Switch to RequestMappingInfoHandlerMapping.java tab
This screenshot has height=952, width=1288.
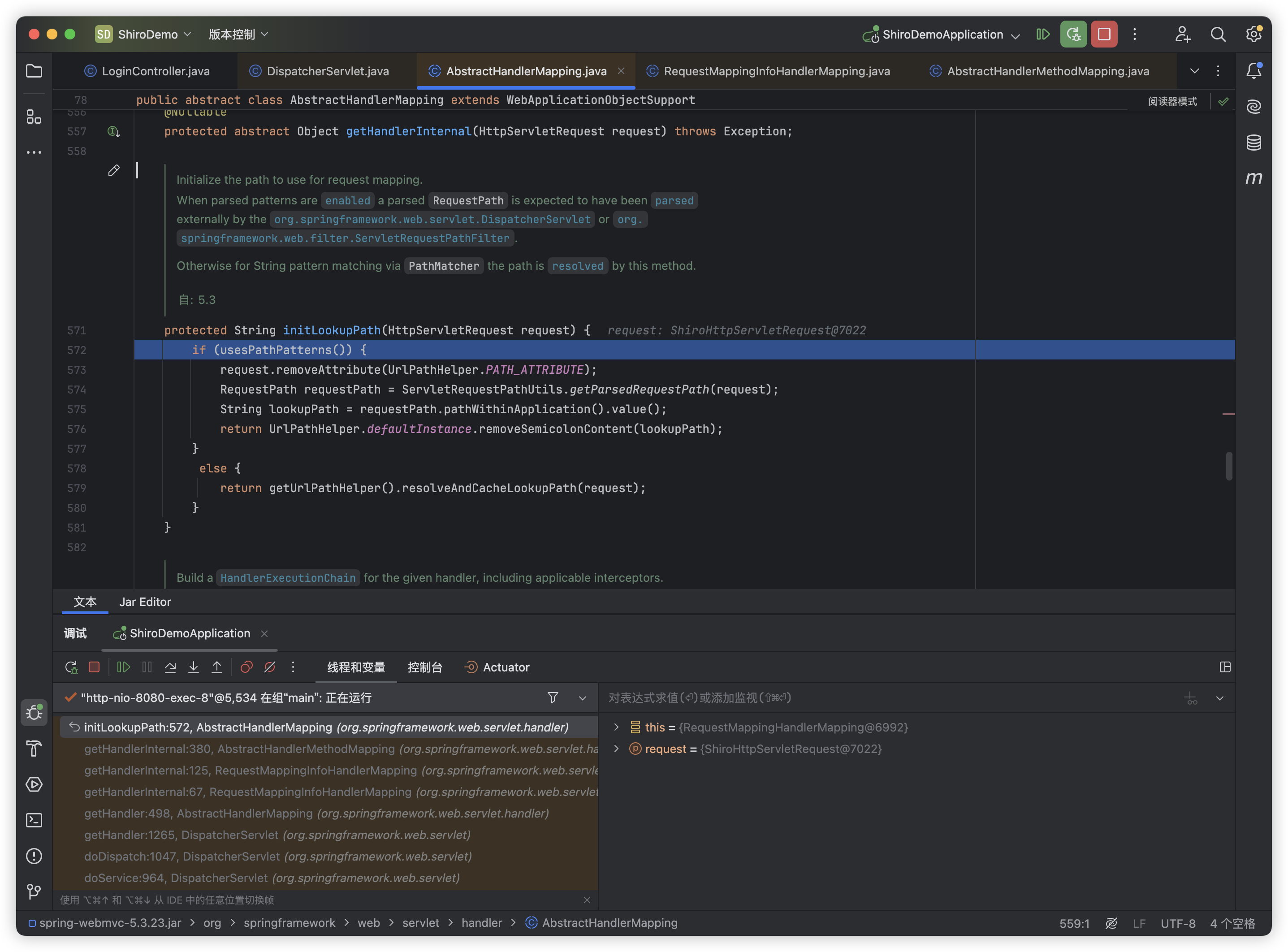click(769, 71)
